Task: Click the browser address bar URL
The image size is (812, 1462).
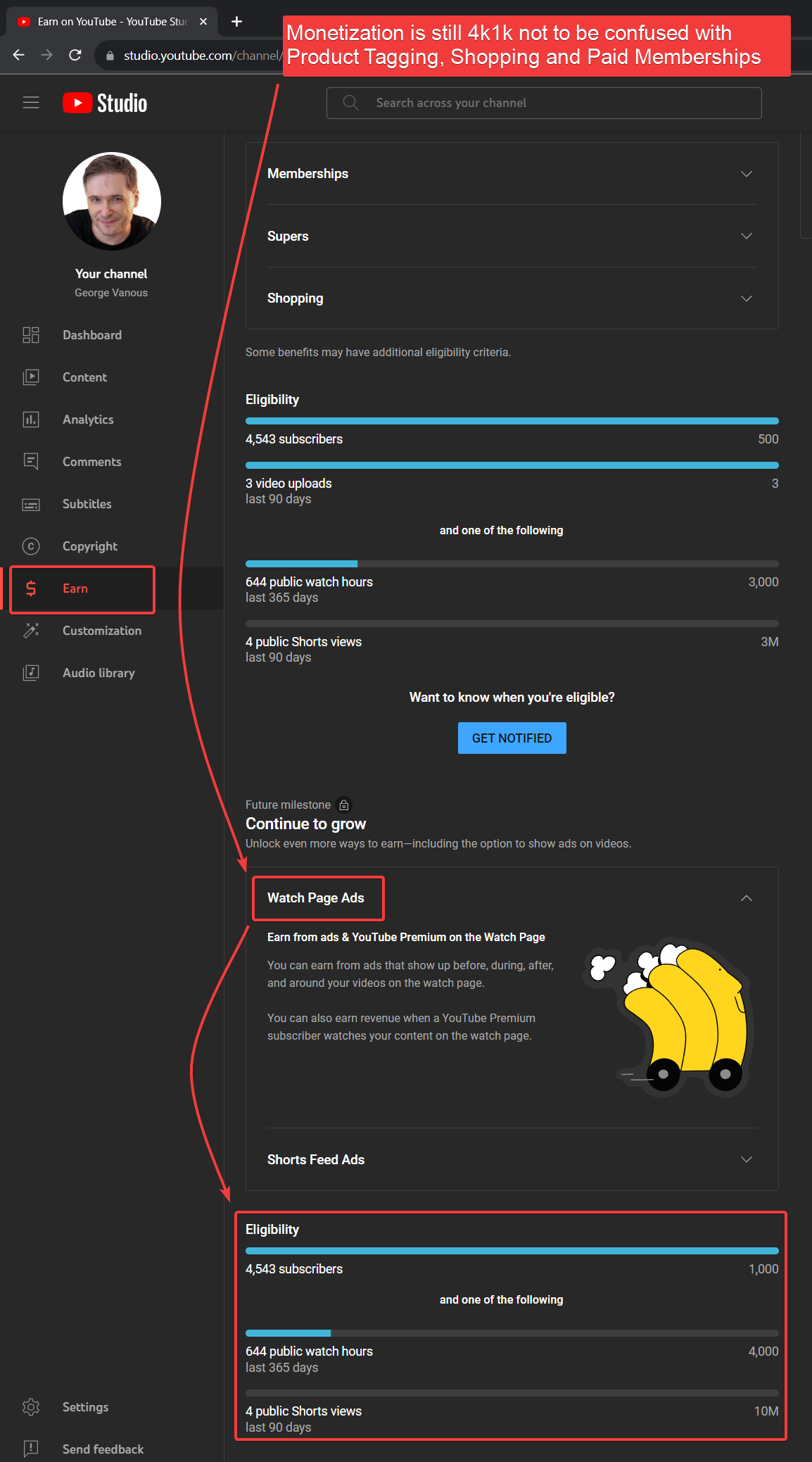Action: [x=202, y=56]
